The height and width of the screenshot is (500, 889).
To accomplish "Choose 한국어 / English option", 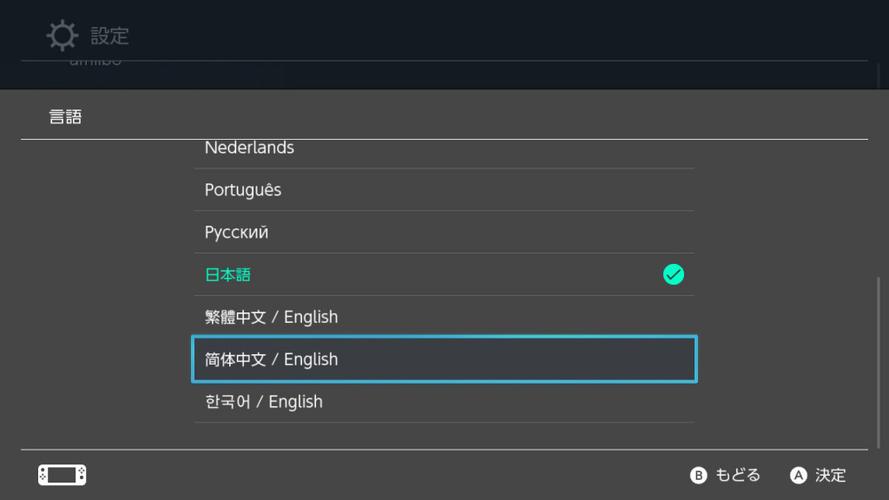I will tap(264, 402).
